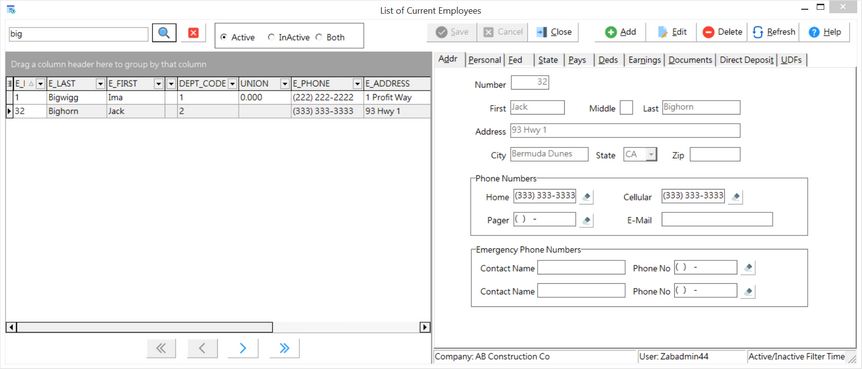
Task: Clear the Pager number with eraser icon
Action: point(587,221)
